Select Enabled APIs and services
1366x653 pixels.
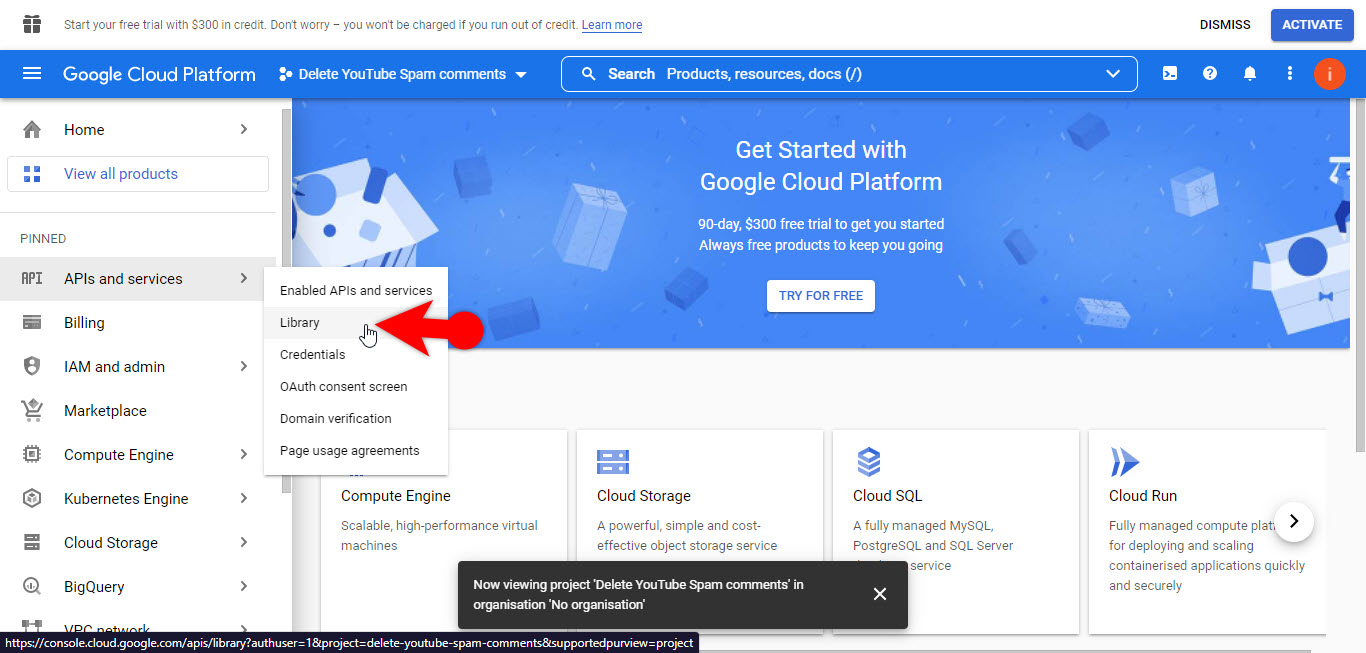(356, 291)
